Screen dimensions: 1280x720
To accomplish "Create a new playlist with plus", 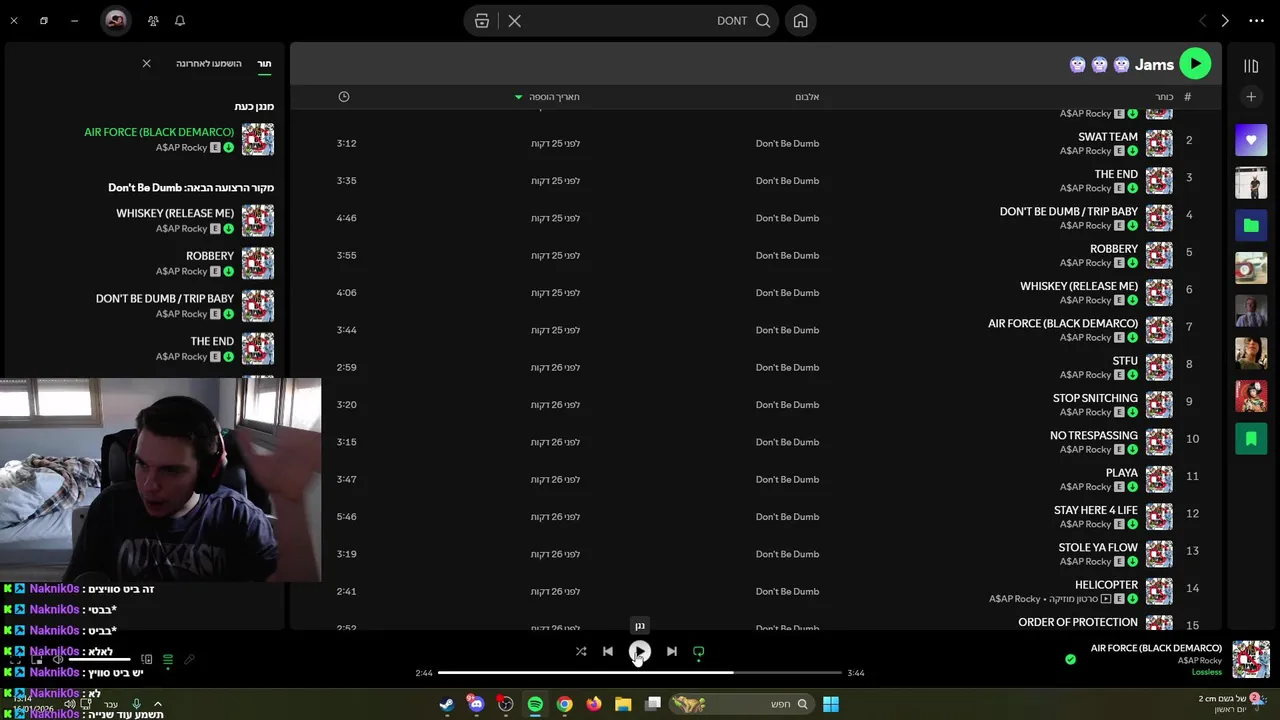I will [x=1251, y=97].
